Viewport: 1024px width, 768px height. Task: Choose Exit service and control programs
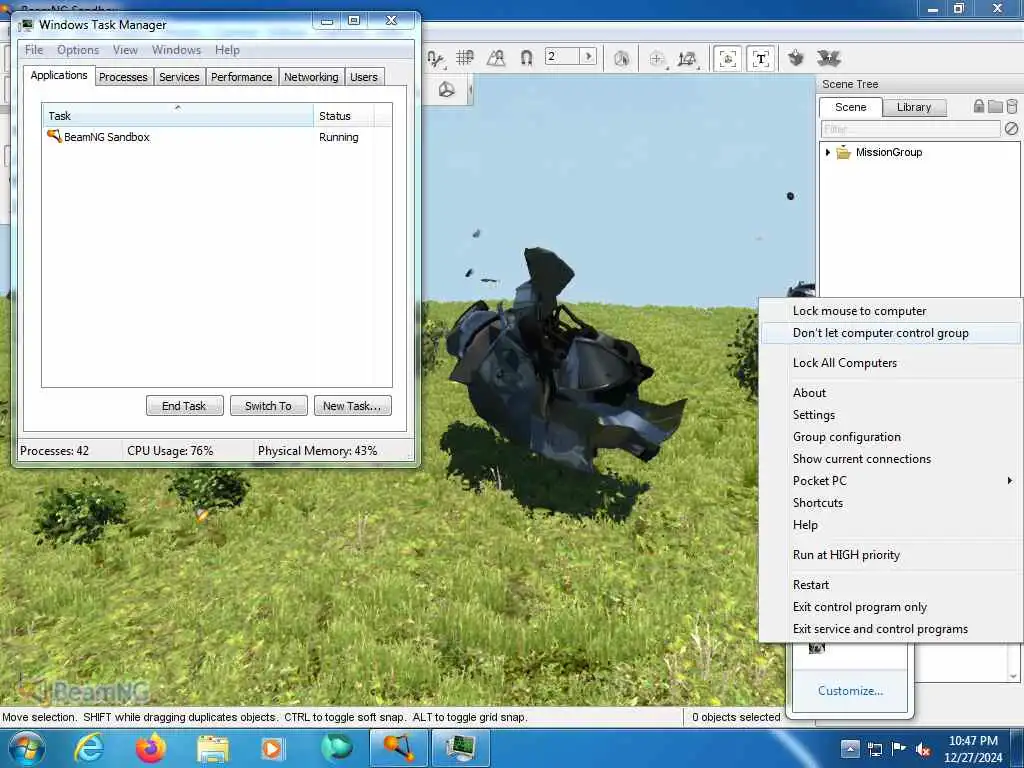(891, 629)
